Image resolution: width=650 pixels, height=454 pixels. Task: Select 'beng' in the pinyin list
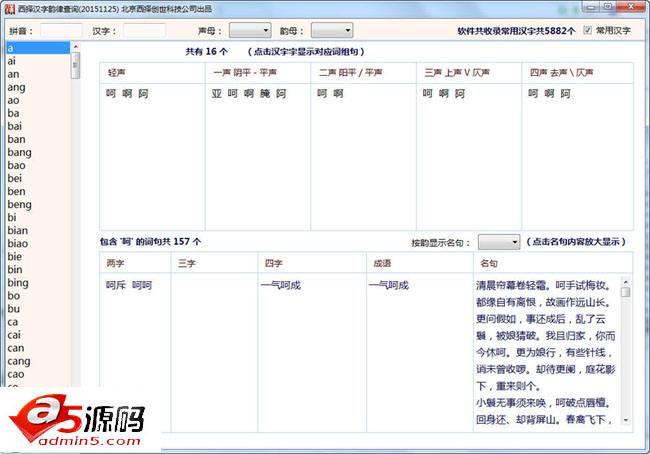38,204
